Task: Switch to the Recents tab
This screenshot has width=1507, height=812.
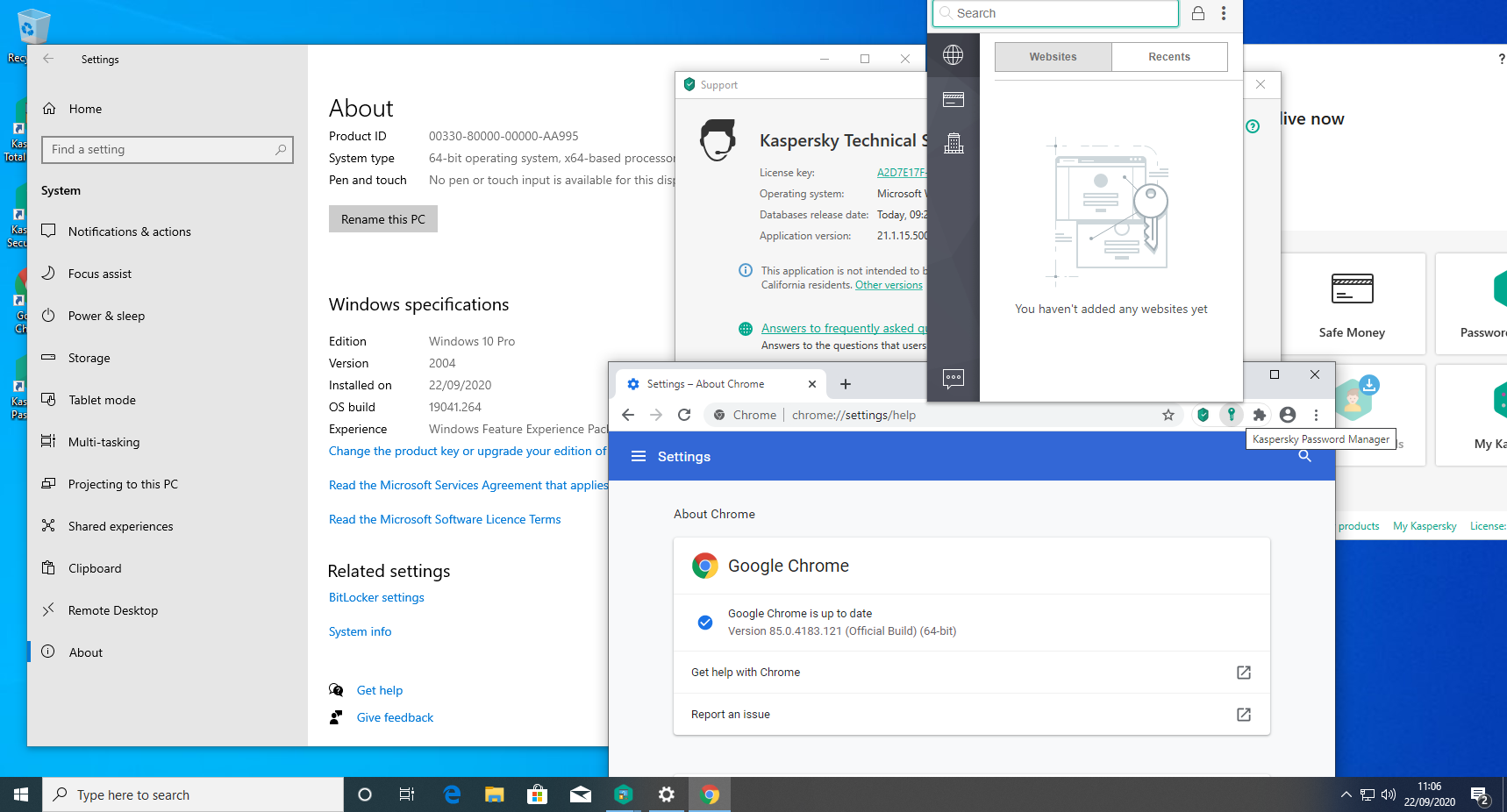Action: pyautogui.click(x=1168, y=57)
